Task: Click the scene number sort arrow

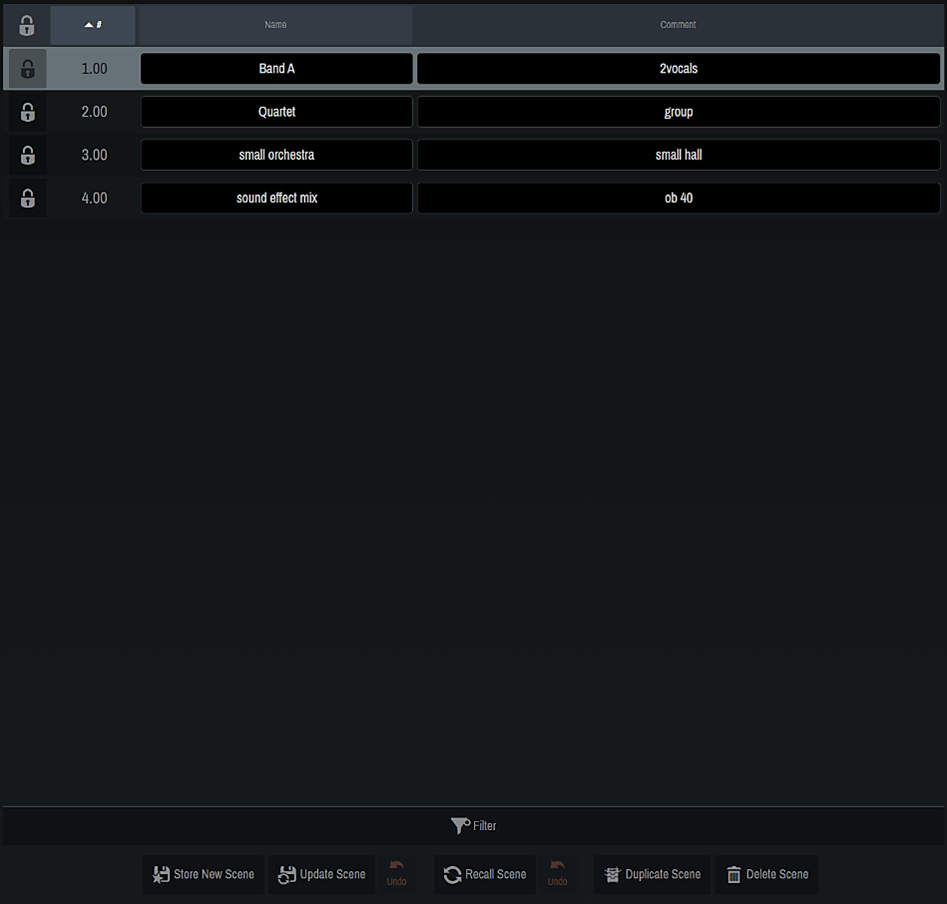Action: click(x=92, y=24)
